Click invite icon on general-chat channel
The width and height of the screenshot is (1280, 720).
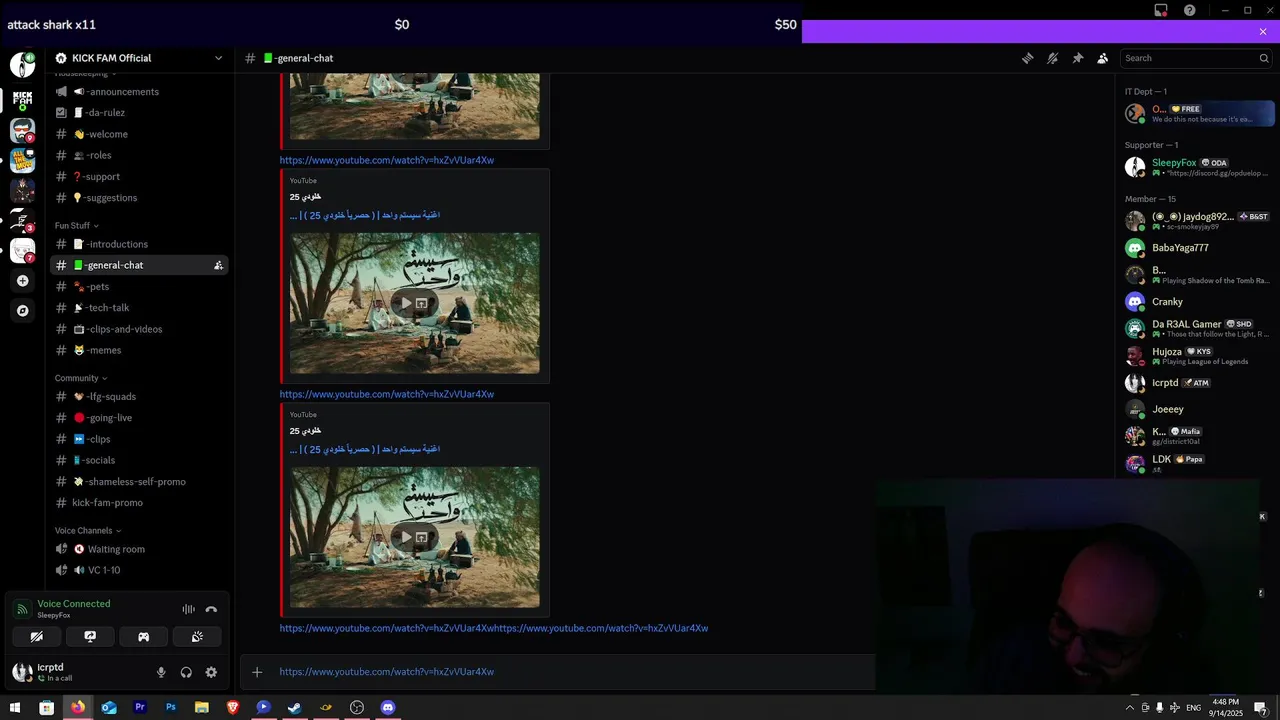tap(218, 265)
